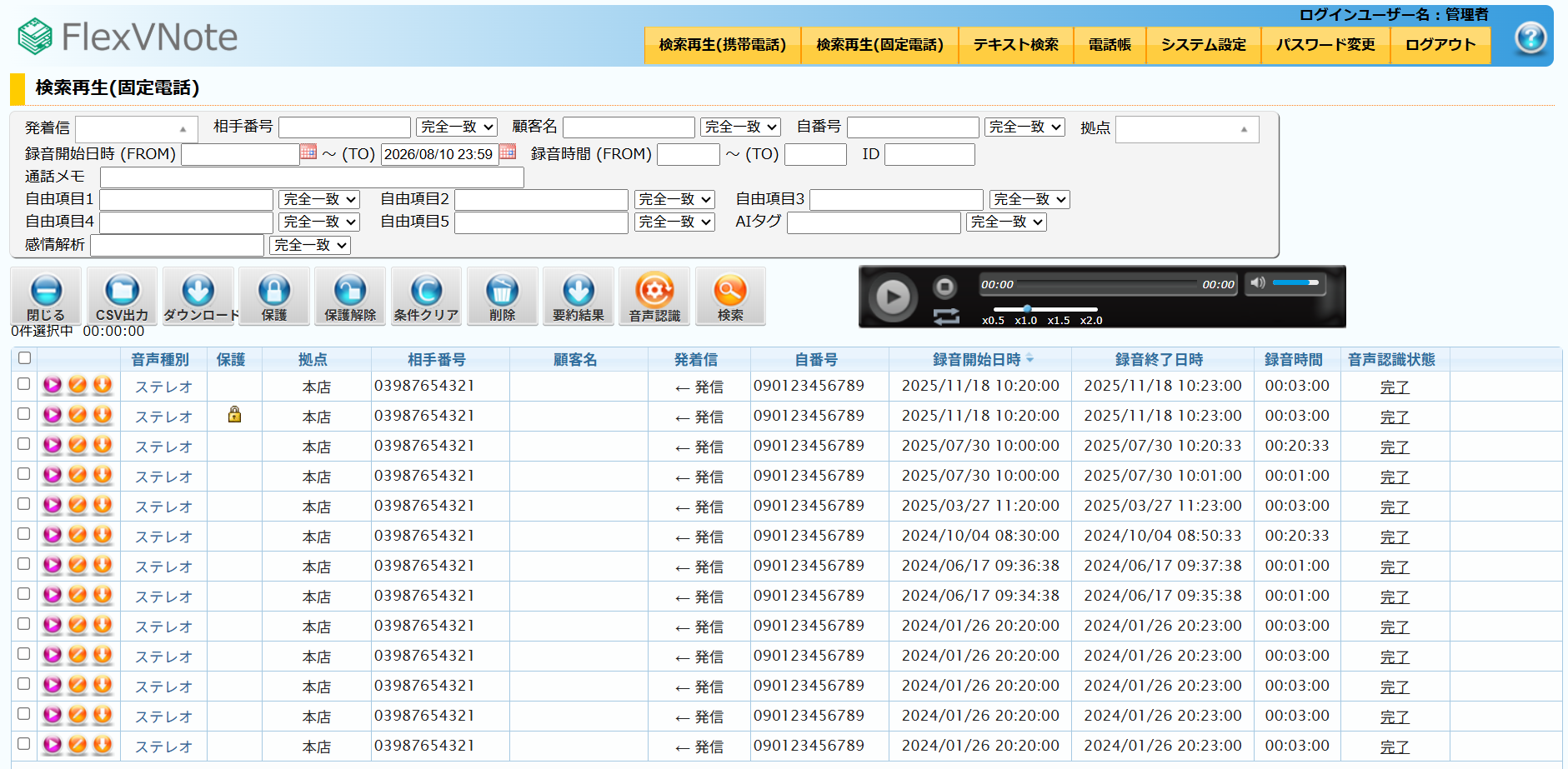Screen dimensions: 1568x769
Task: Open match-type dropdown for 感情解析
Action: coord(310,245)
